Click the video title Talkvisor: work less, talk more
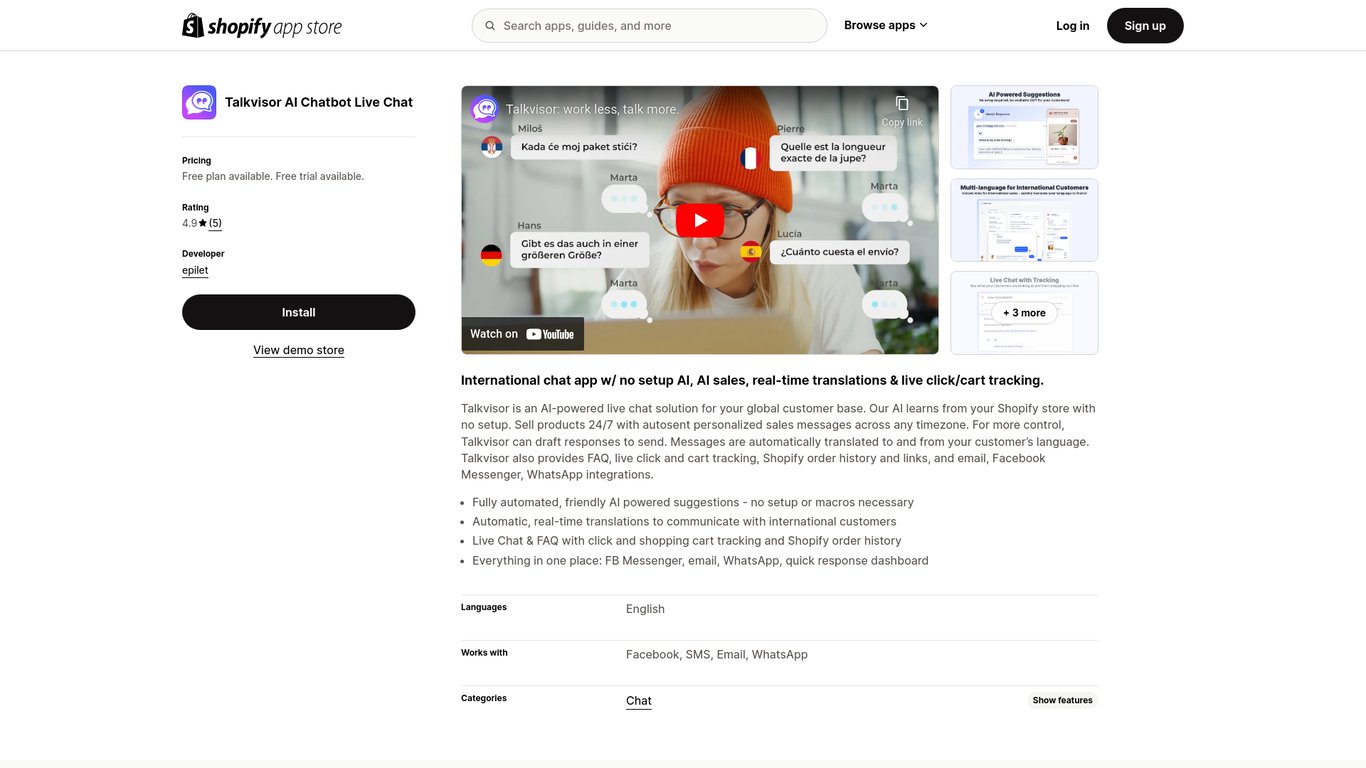This screenshot has width=1366, height=768. [x=592, y=109]
